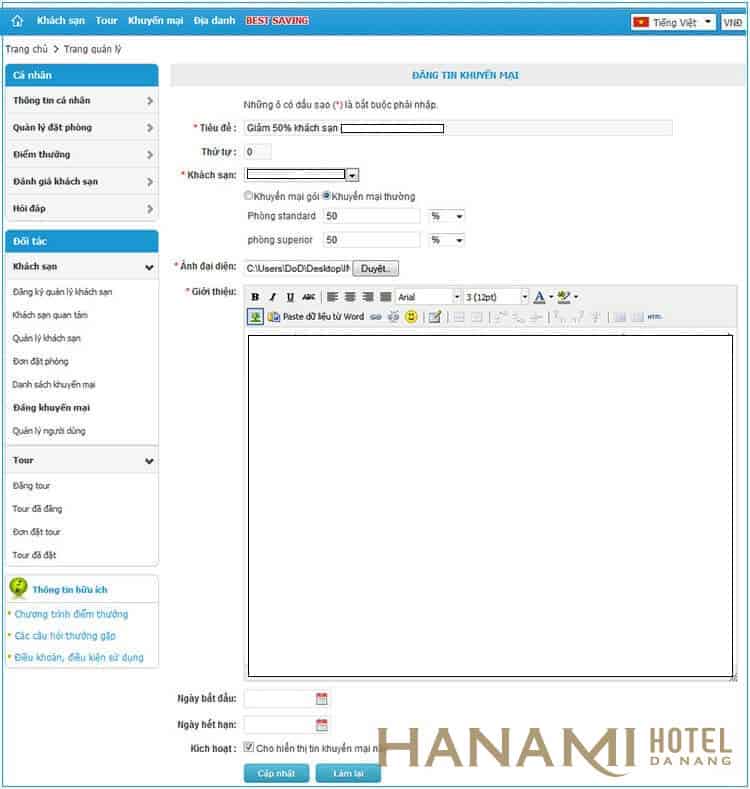Click the Duyệt browse button

pyautogui.click(x=375, y=269)
